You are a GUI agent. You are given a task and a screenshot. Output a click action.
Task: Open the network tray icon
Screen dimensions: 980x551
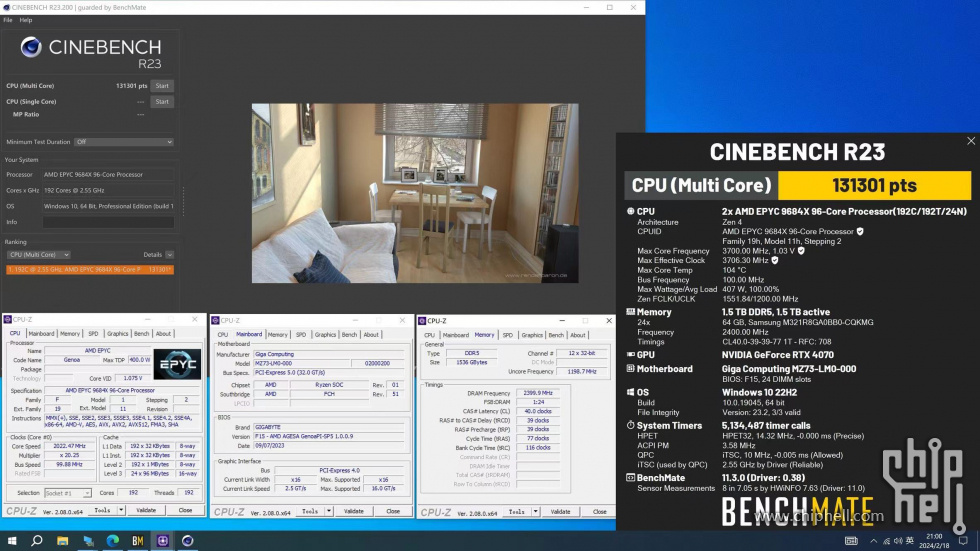pos(886,541)
